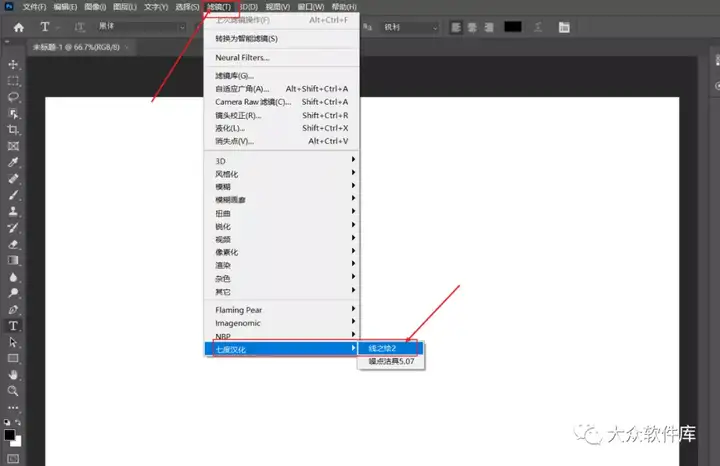Select the Pen tool
Image resolution: width=720 pixels, height=466 pixels.
tap(13, 309)
